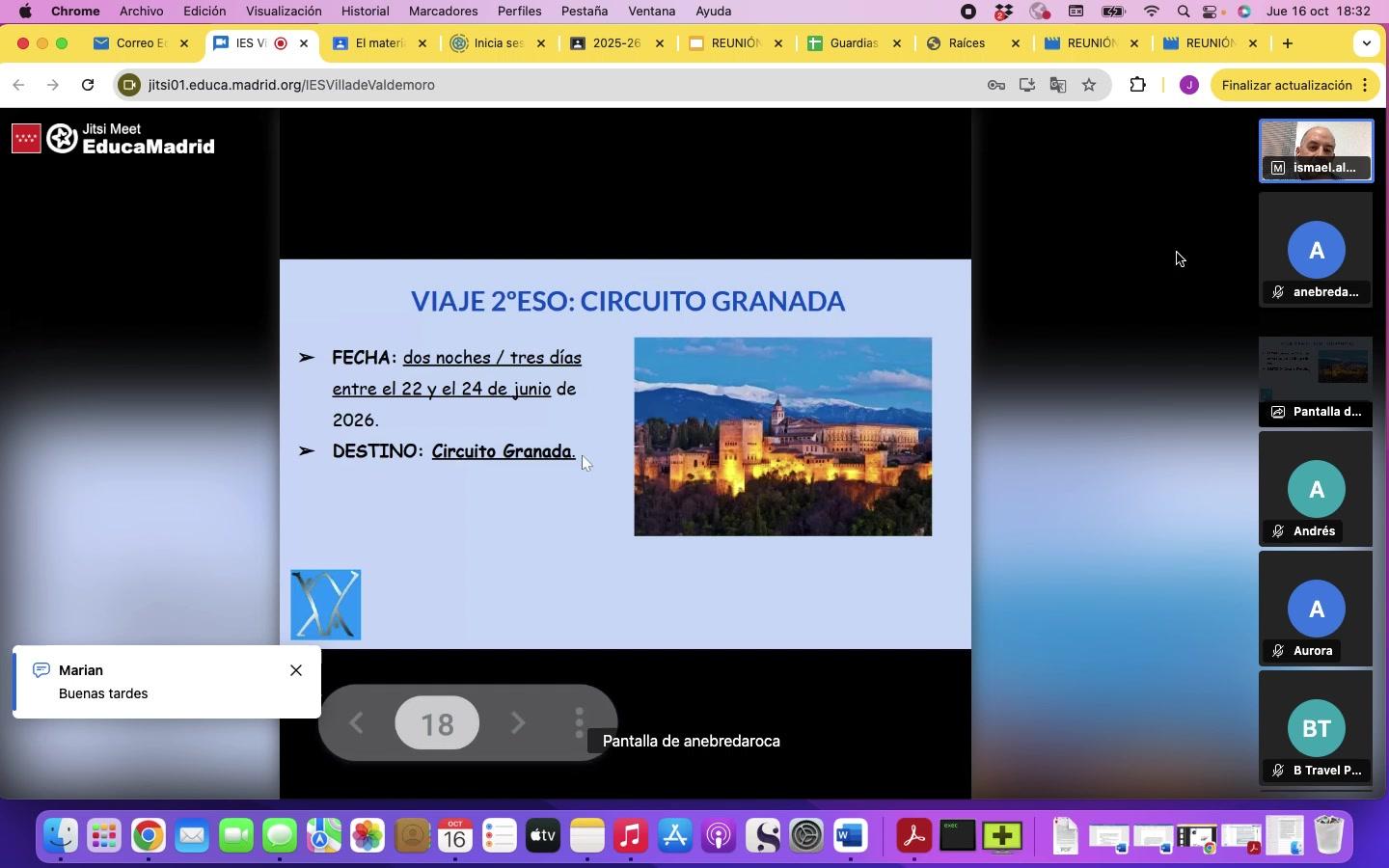Screen dimensions: 1389x868
Task: Switch to the Inicia ses... tab
Action: click(499, 43)
